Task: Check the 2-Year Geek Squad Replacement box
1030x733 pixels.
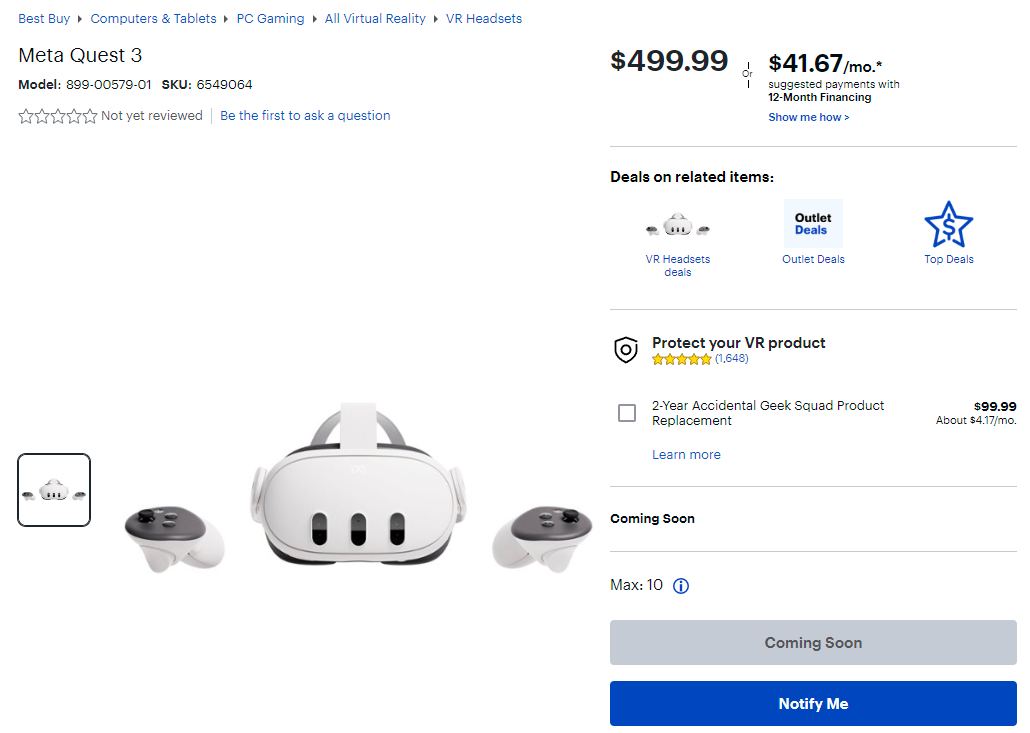Action: 627,413
